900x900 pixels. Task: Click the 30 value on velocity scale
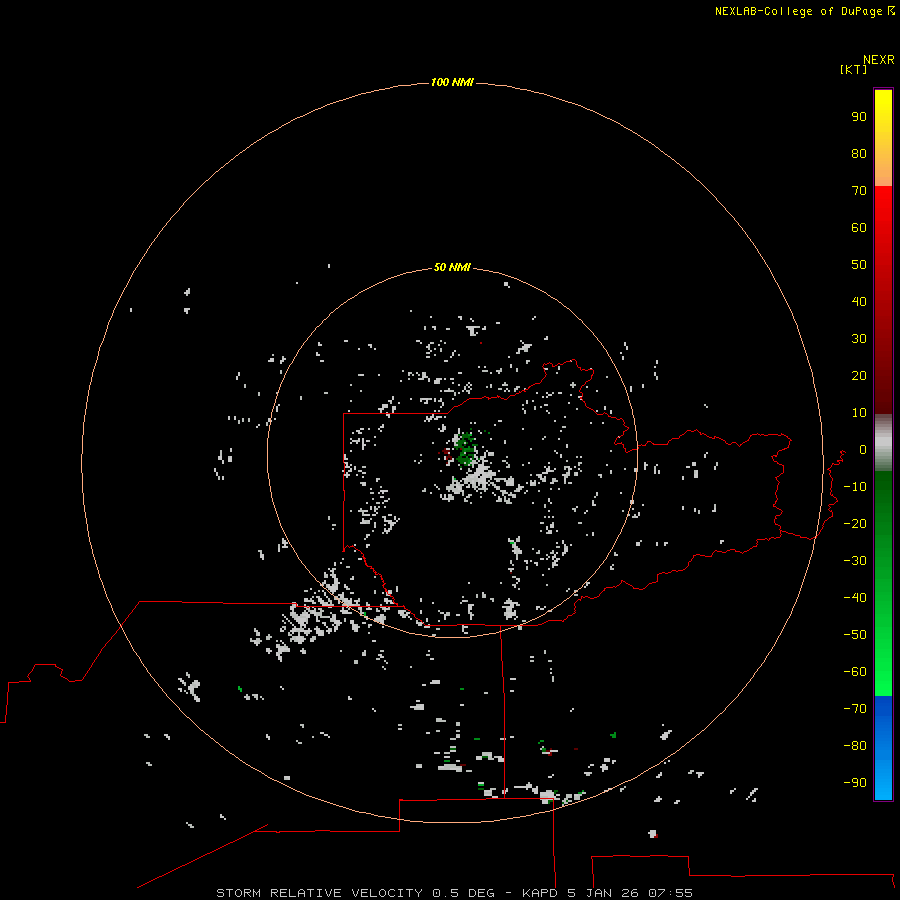[859, 339]
